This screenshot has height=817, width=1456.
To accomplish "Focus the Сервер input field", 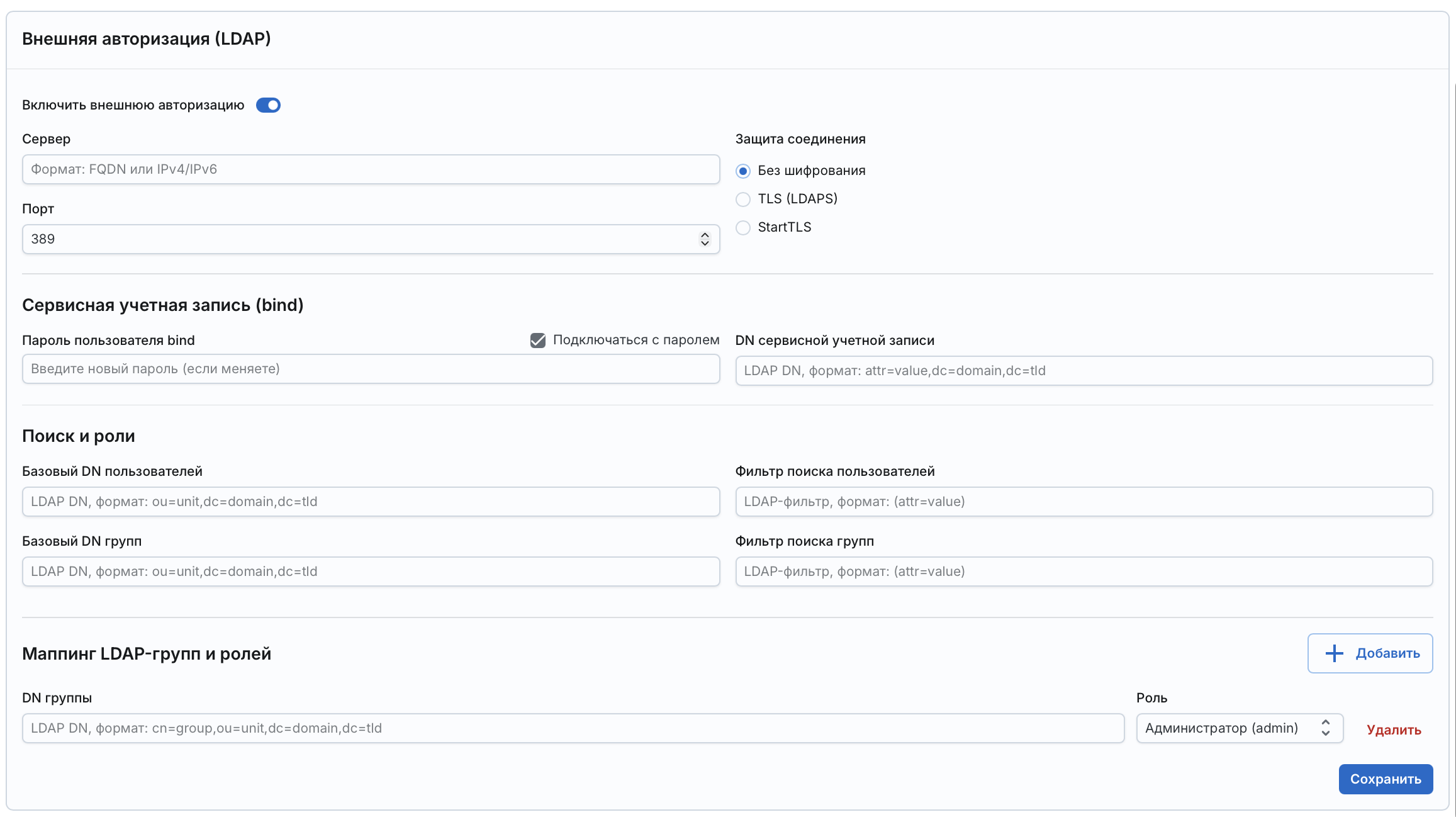I will click(371, 169).
